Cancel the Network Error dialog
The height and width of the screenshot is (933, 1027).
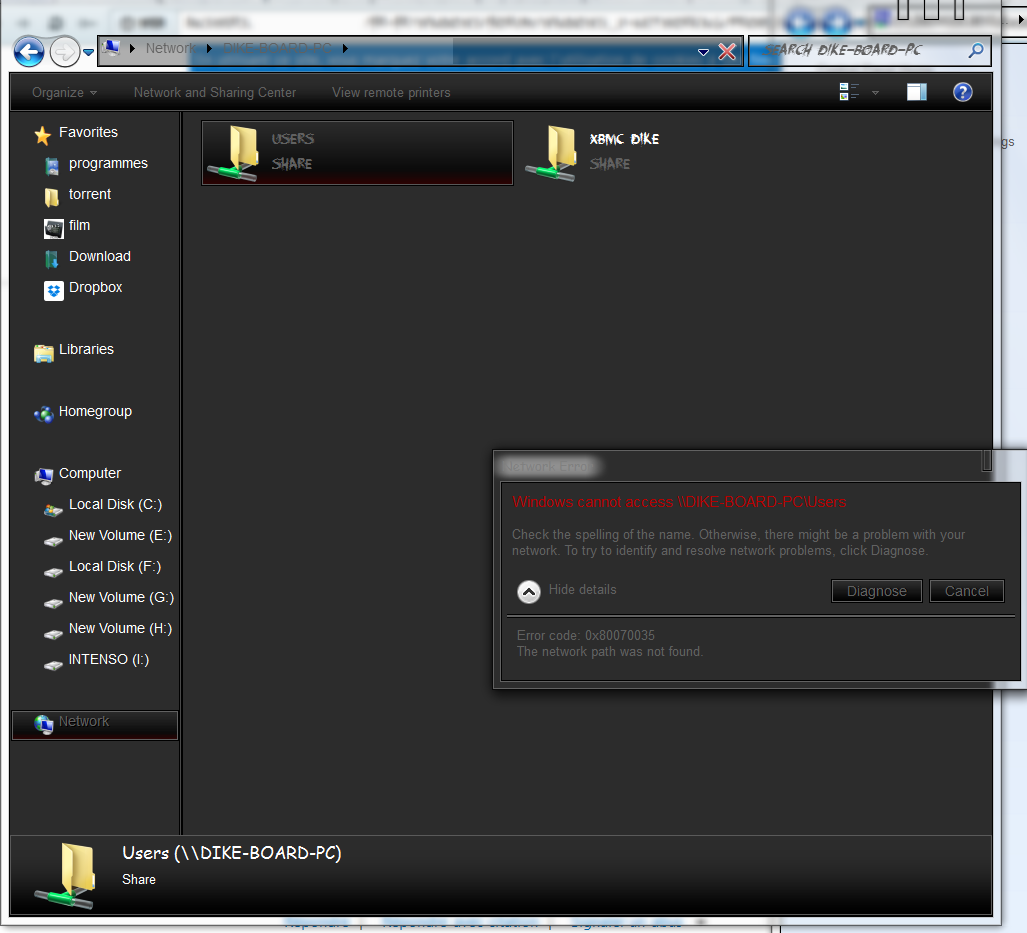coord(966,591)
